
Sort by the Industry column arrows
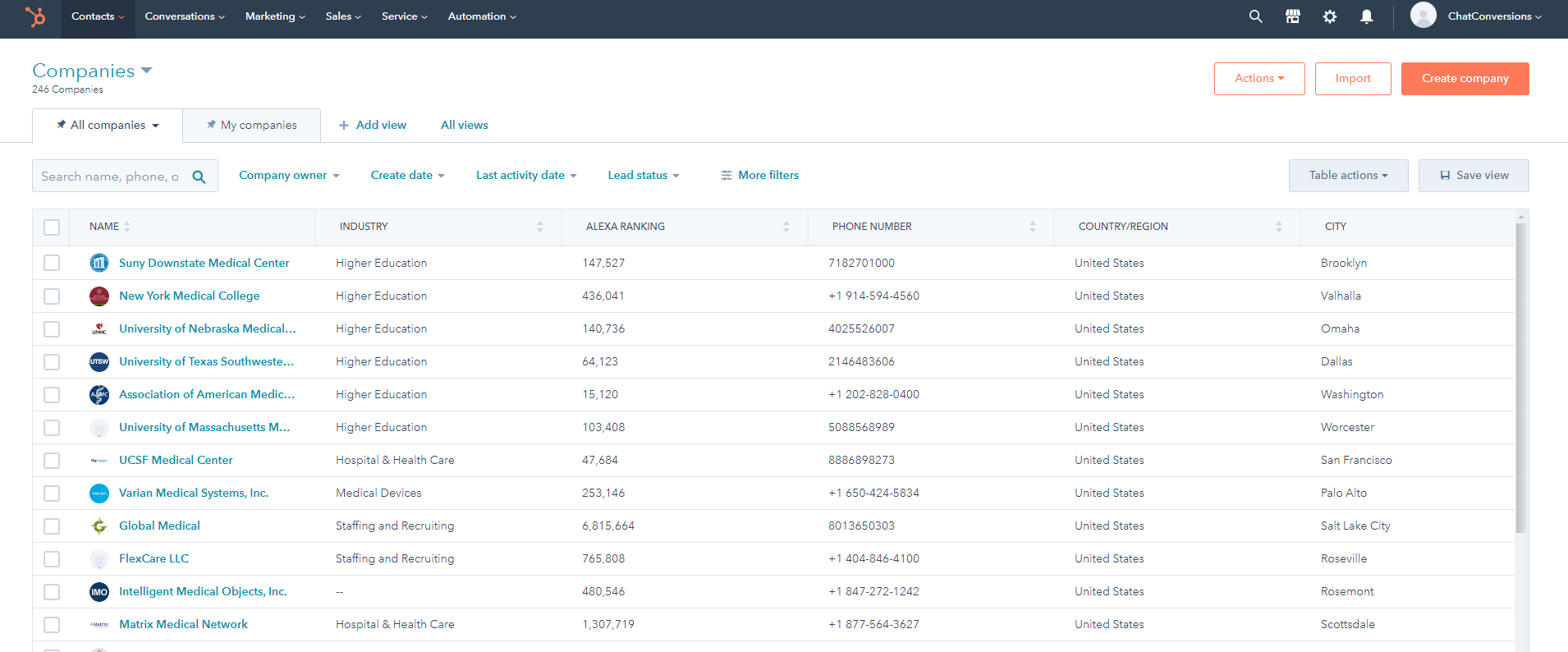click(539, 227)
